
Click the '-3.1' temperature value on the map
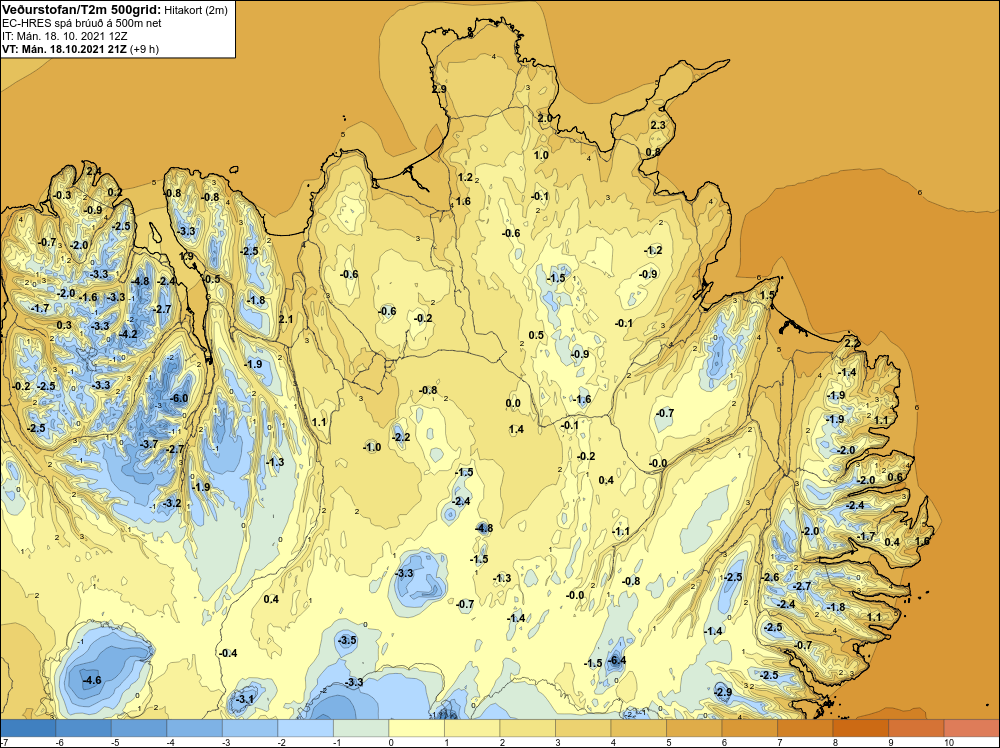tap(245, 699)
